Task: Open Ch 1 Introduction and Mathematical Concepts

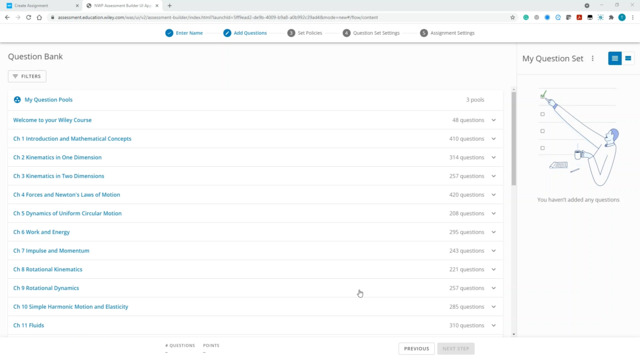Action: point(72,139)
